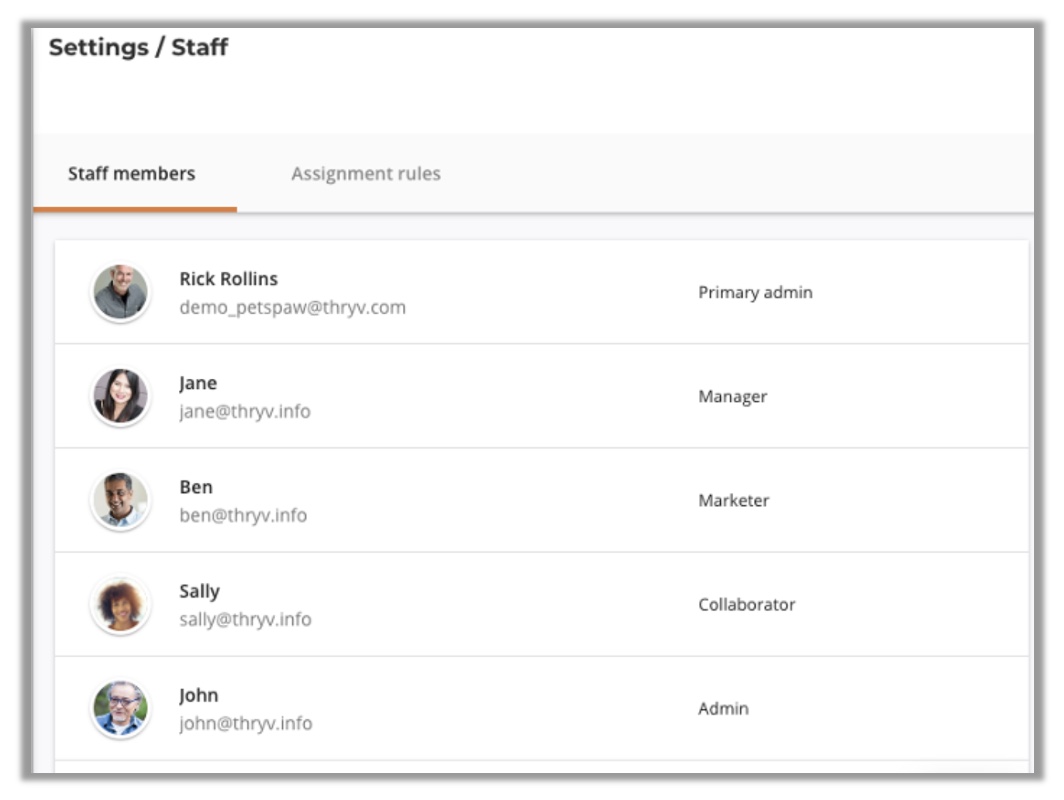The height and width of the screenshot is (800, 1064).
Task: Select the ben@thryv.info email text
Action: [x=243, y=516]
